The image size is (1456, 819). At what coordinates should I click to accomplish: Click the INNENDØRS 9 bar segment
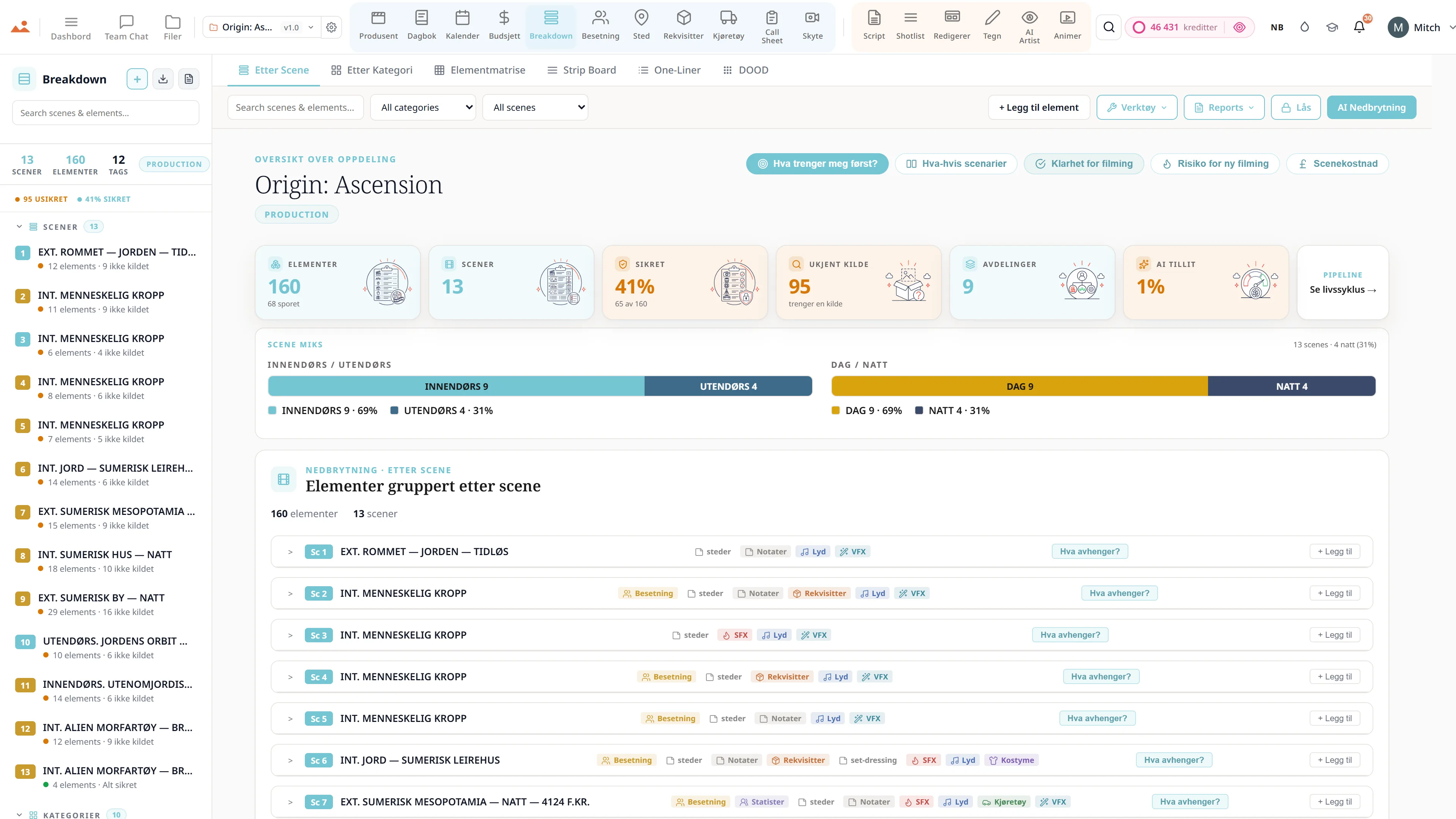coord(456,387)
